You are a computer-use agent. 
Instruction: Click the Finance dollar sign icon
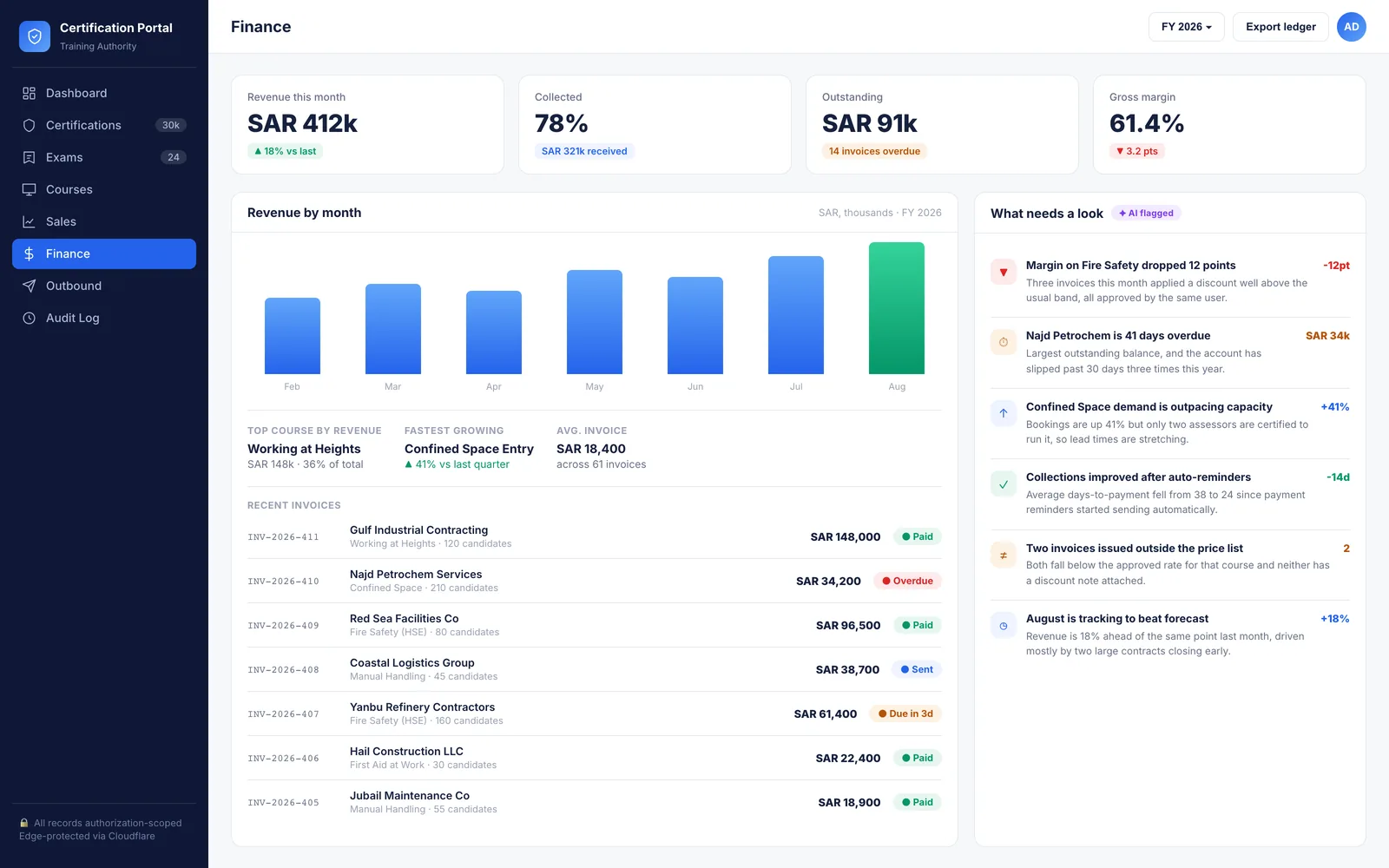pyautogui.click(x=29, y=253)
